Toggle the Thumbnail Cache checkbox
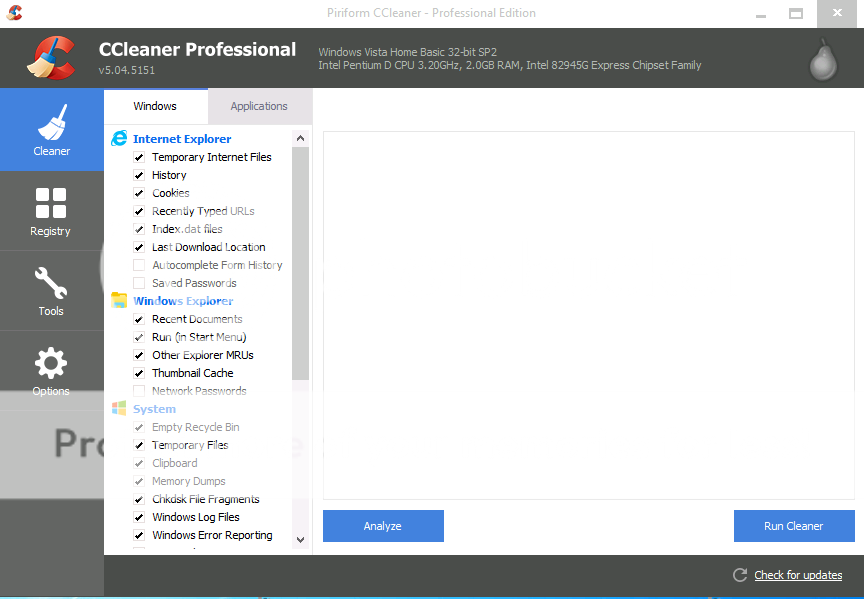 pyautogui.click(x=139, y=373)
